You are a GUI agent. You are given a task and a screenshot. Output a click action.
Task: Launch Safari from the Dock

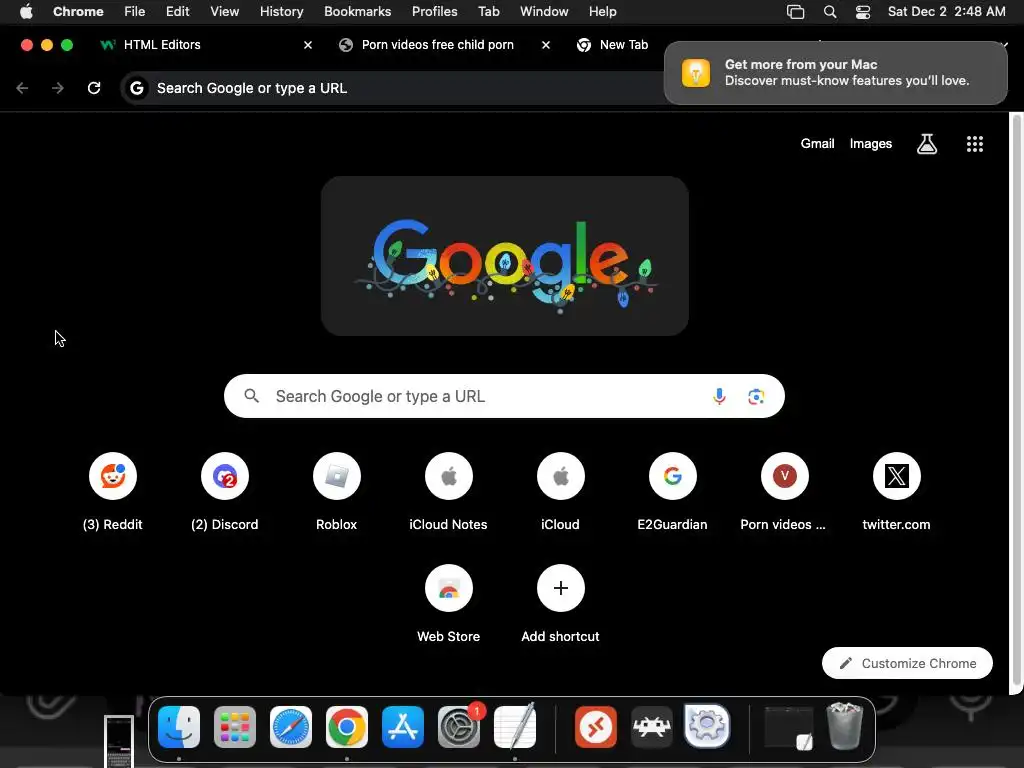(291, 727)
